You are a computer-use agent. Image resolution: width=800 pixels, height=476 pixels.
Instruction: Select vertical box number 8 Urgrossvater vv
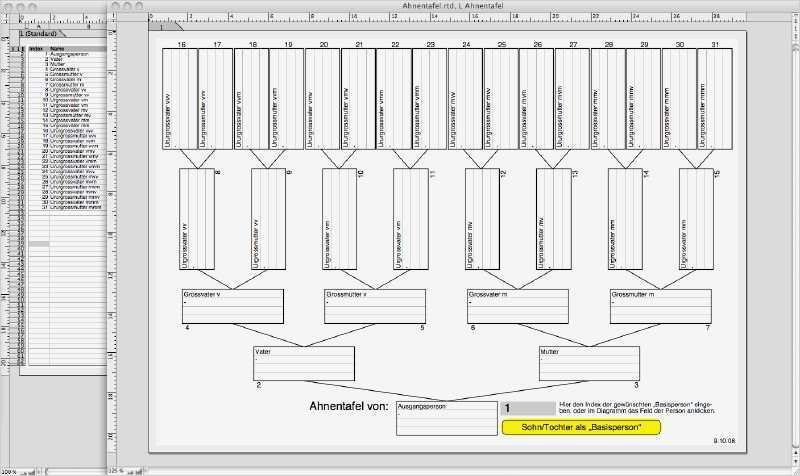[x=197, y=219]
